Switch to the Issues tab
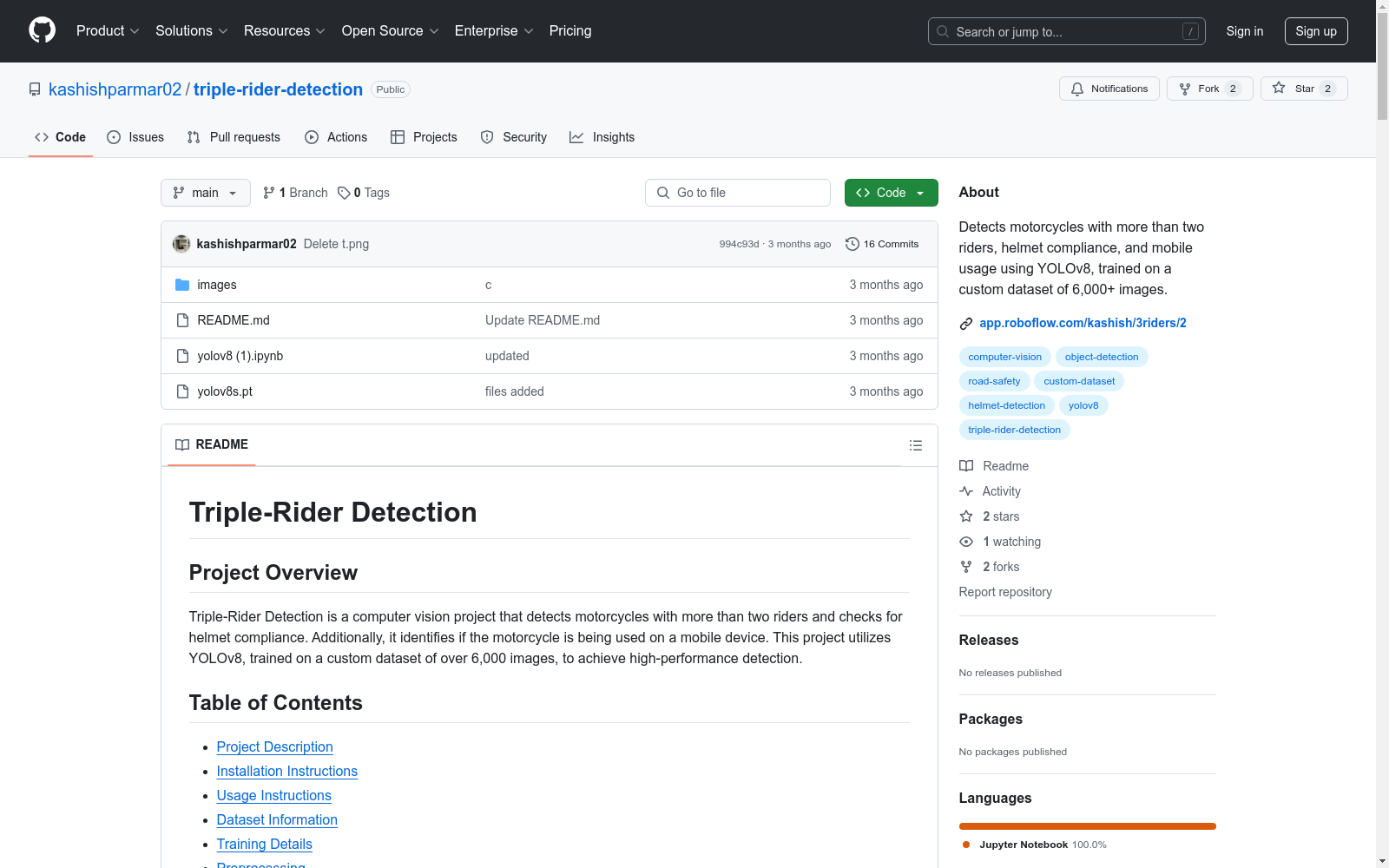This screenshot has width=1389, height=868. point(135,137)
